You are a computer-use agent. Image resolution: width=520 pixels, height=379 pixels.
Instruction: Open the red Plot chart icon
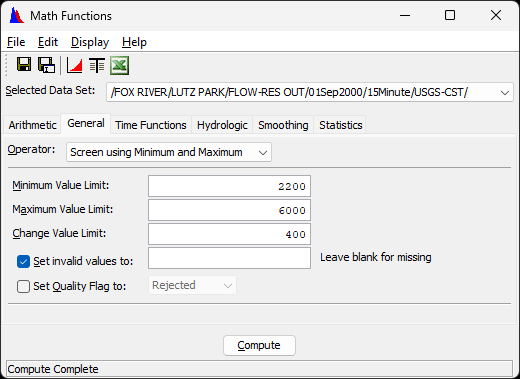[x=75, y=65]
